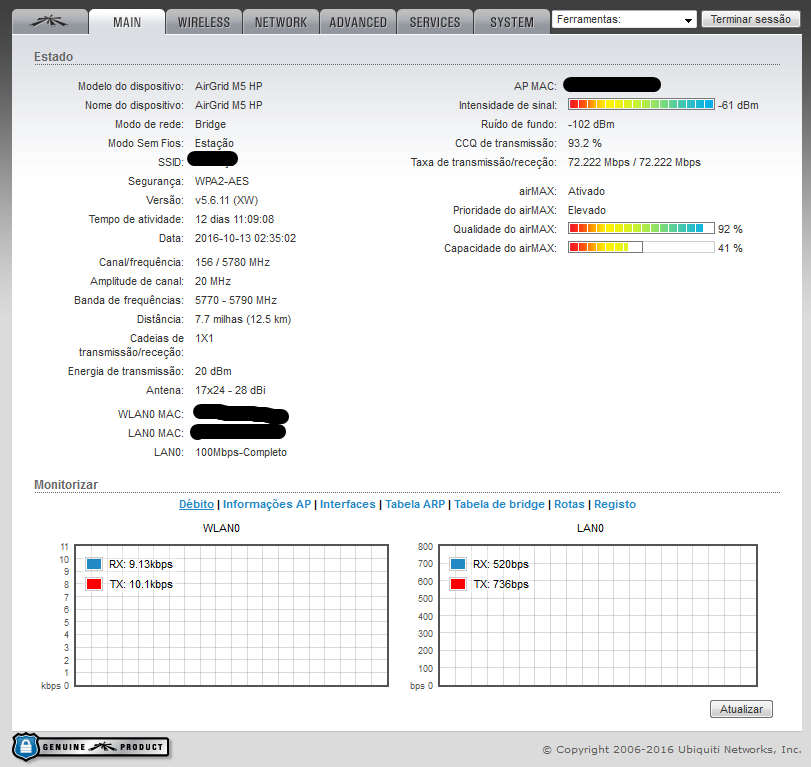
Task: Click the 100Mbps-Completo LAN0 value
Action: tap(241, 453)
